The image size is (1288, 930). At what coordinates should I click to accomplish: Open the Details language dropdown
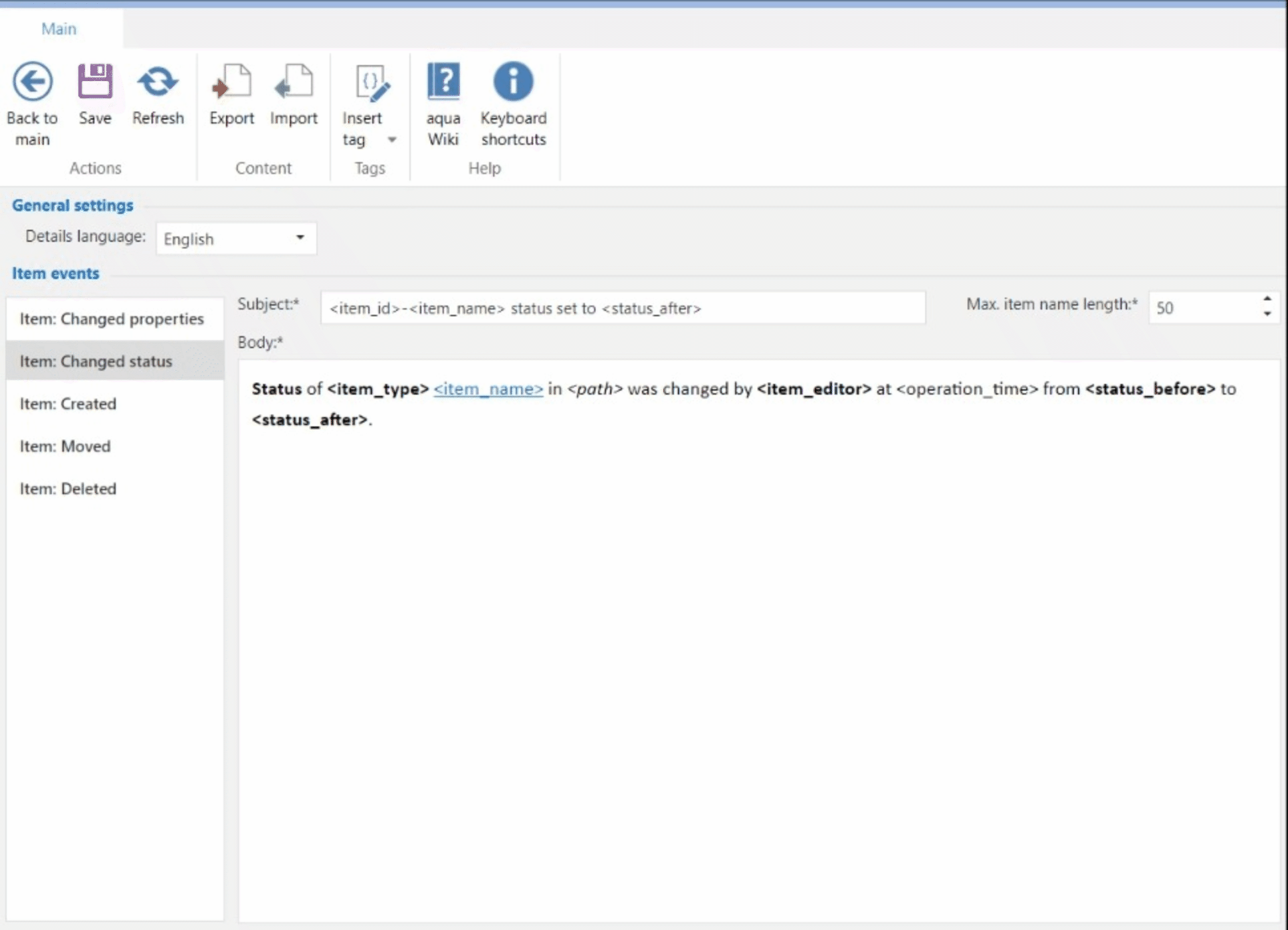300,238
